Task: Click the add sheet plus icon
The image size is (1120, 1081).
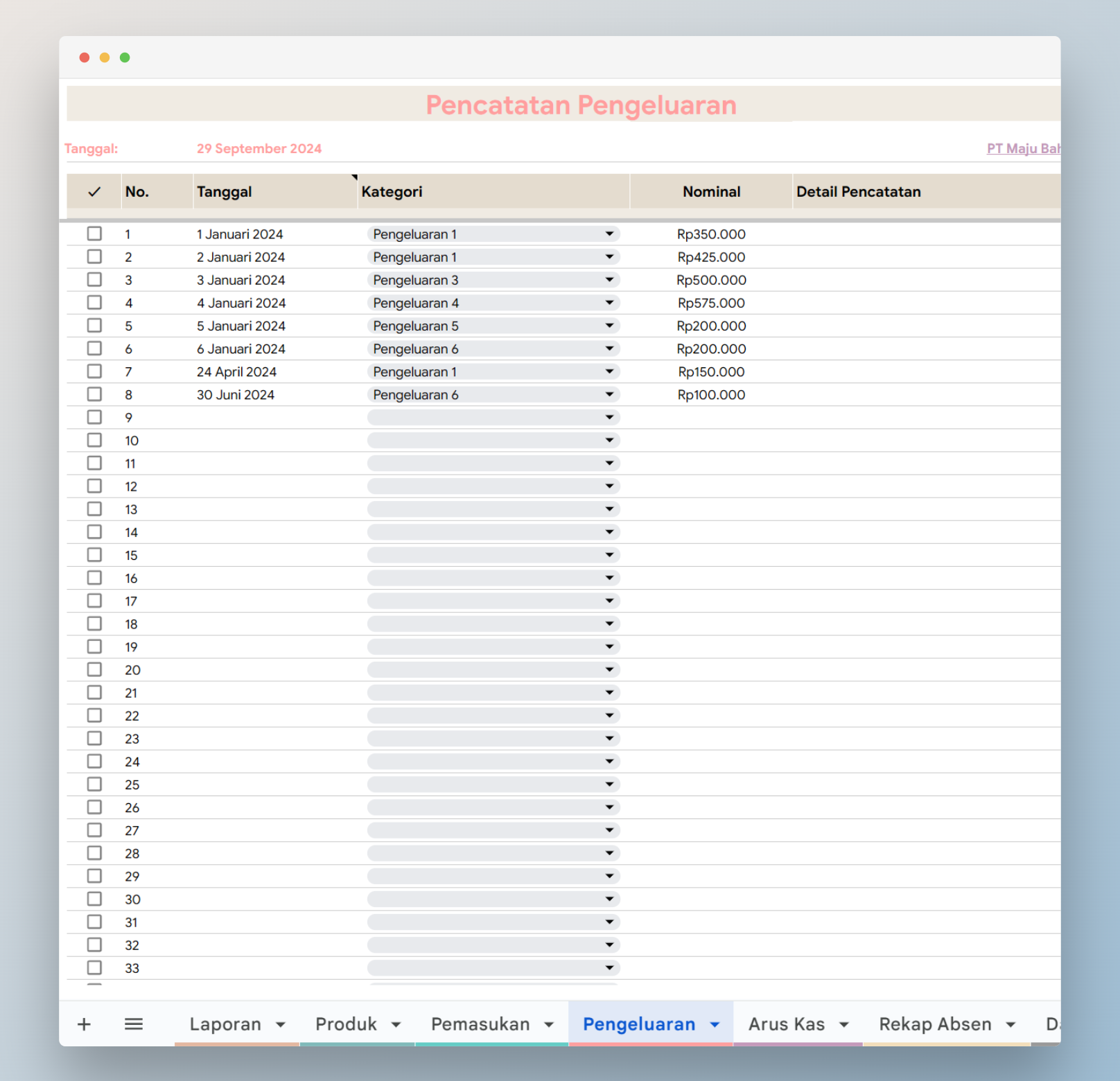Action: (84, 1024)
